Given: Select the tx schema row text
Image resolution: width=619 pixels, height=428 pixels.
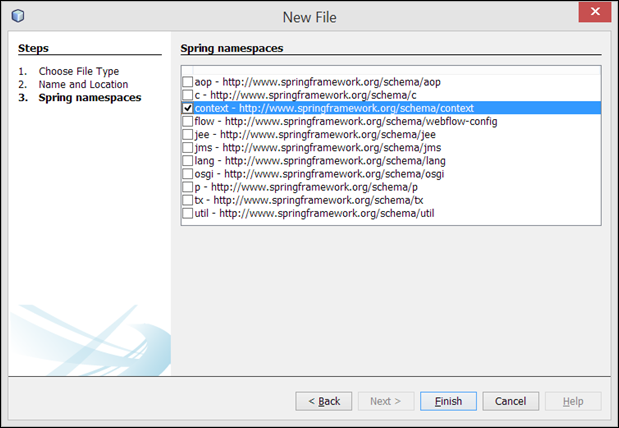Looking at the screenshot, I should point(309,200).
